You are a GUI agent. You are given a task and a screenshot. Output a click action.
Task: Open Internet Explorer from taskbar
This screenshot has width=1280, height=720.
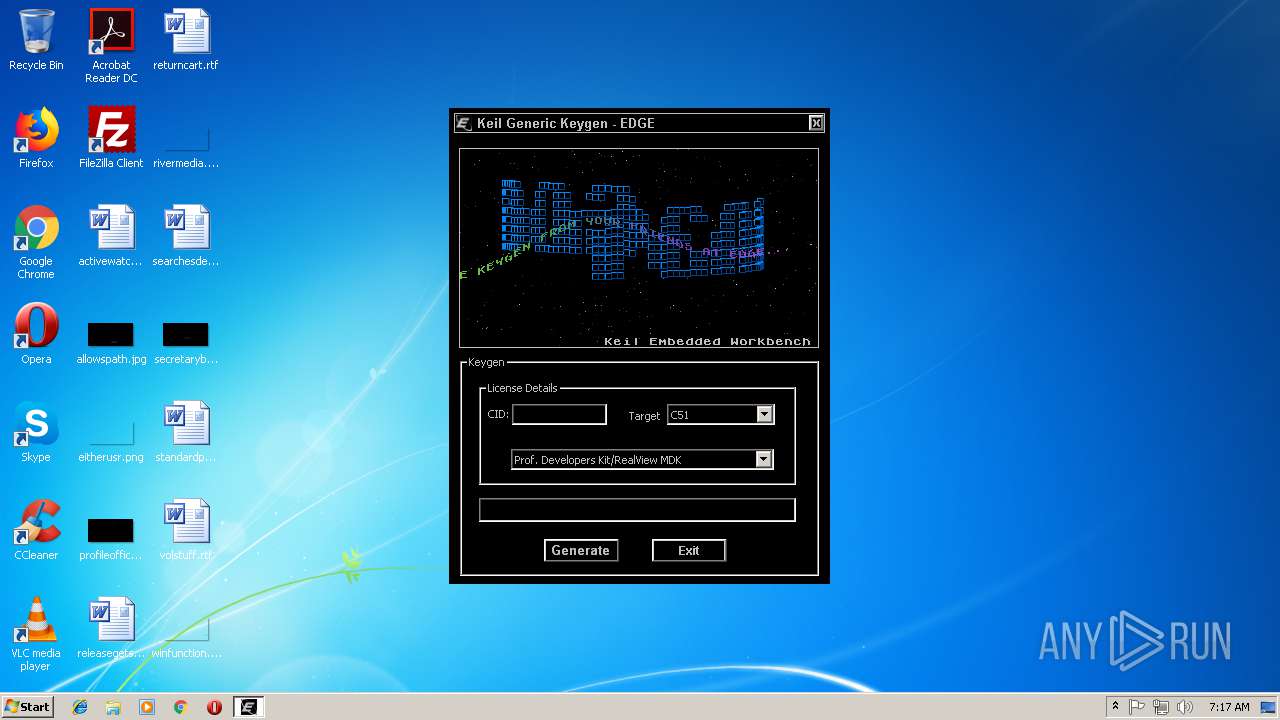(x=80, y=706)
